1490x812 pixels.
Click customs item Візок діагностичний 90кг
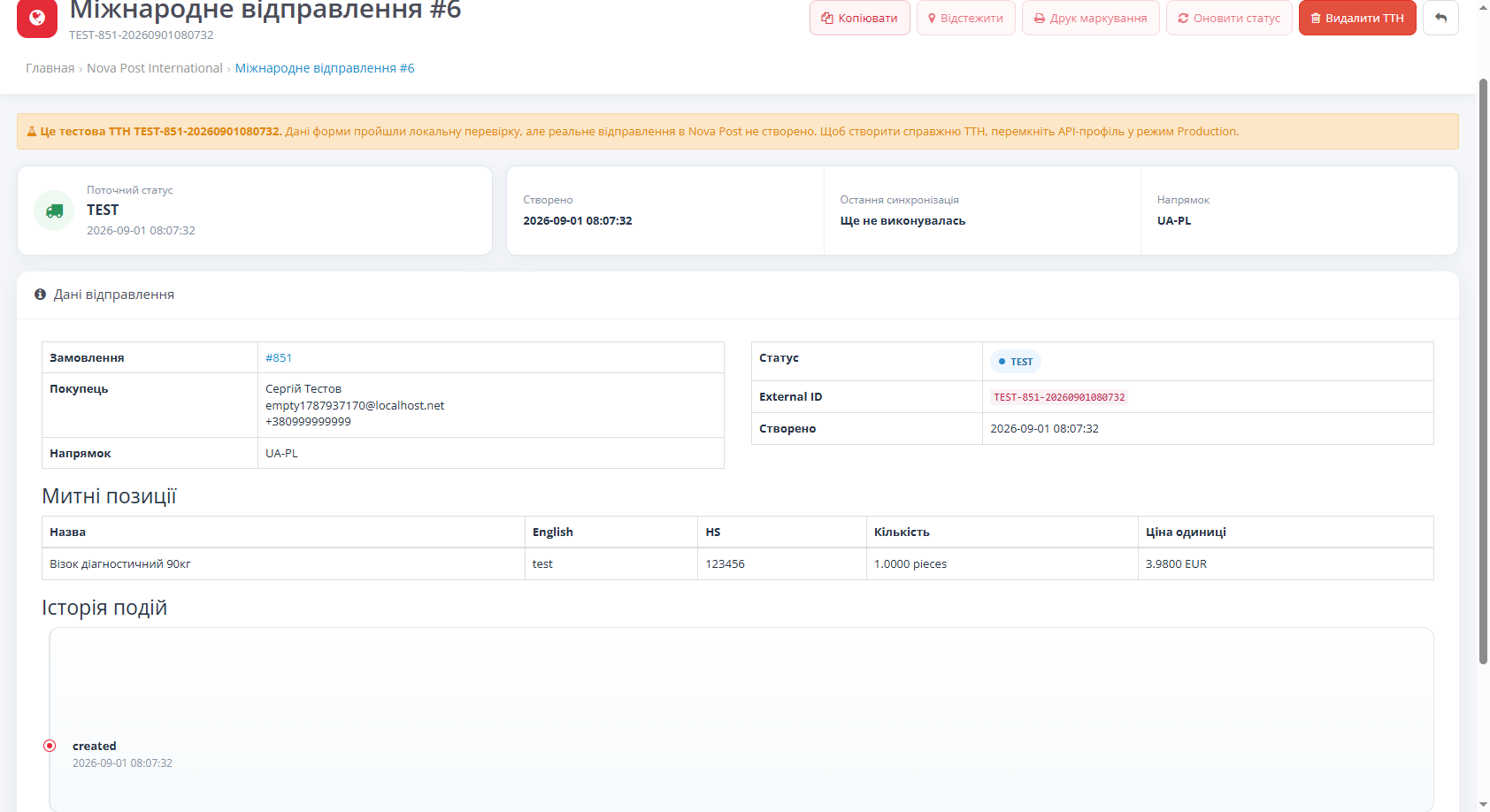click(120, 564)
